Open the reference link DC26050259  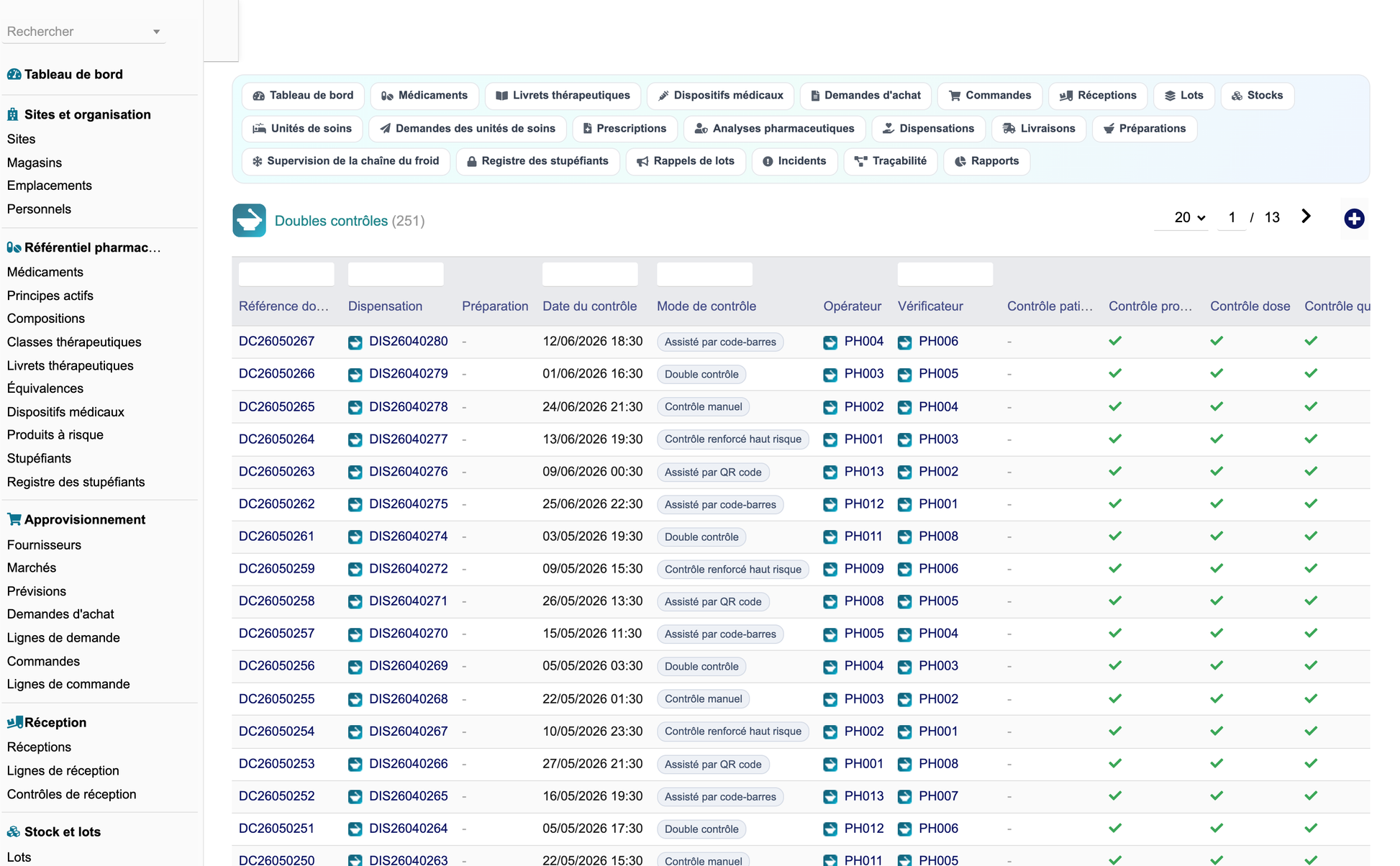click(277, 569)
